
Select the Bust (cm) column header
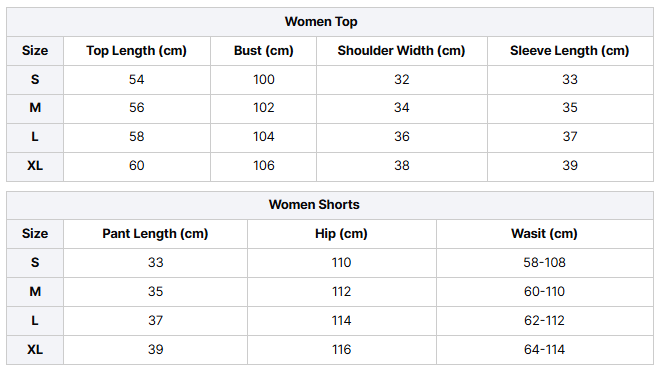coord(263,50)
